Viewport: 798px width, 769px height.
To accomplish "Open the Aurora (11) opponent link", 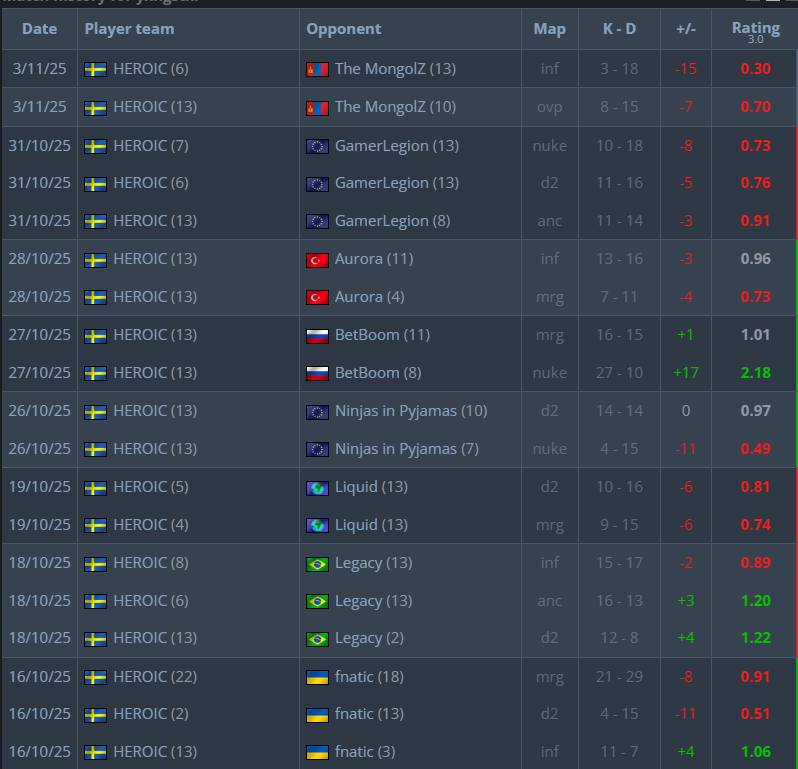I will coord(374,259).
